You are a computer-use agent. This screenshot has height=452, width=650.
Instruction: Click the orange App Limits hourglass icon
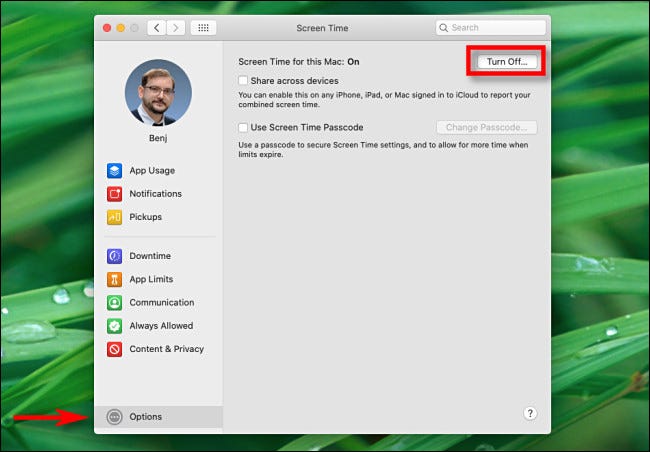(x=114, y=279)
